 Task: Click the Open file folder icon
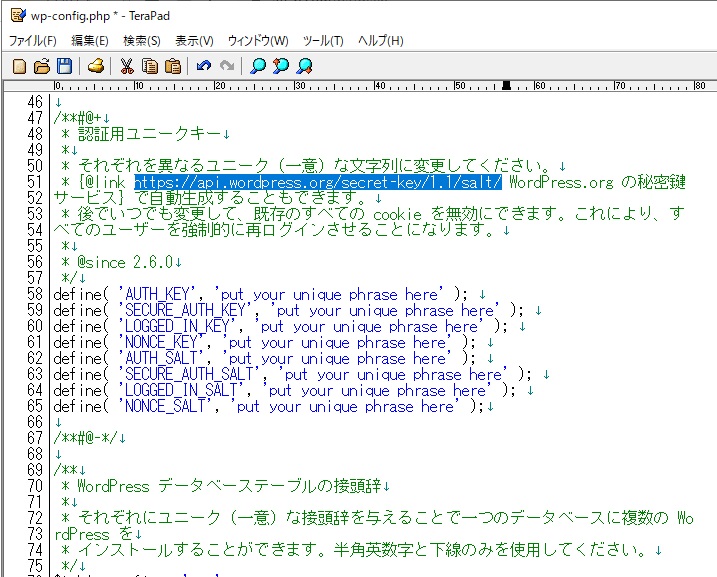click(42, 66)
